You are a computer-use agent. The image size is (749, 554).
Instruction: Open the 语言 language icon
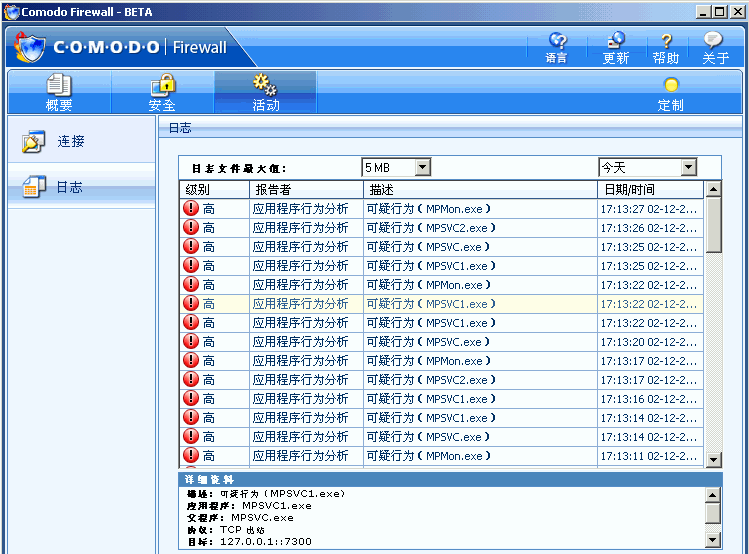[x=557, y=48]
